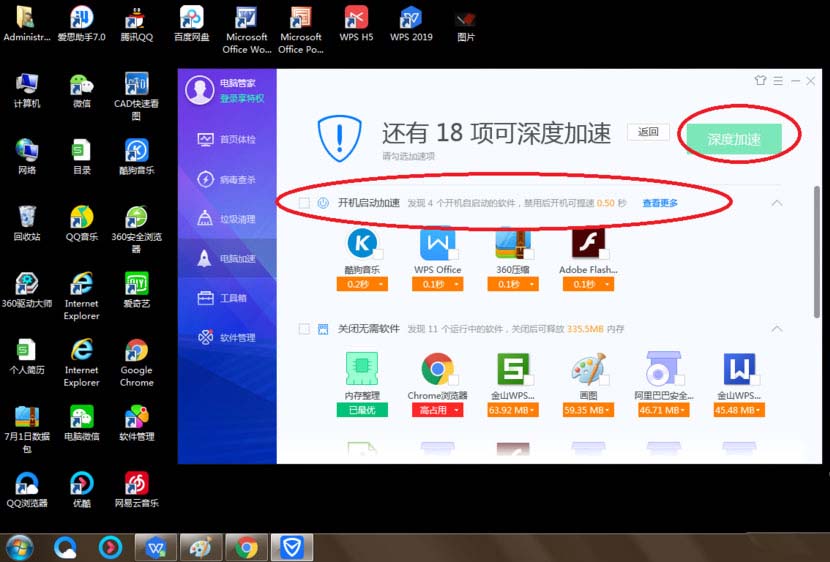Click the 深度加速 green button

pyautogui.click(x=734, y=140)
